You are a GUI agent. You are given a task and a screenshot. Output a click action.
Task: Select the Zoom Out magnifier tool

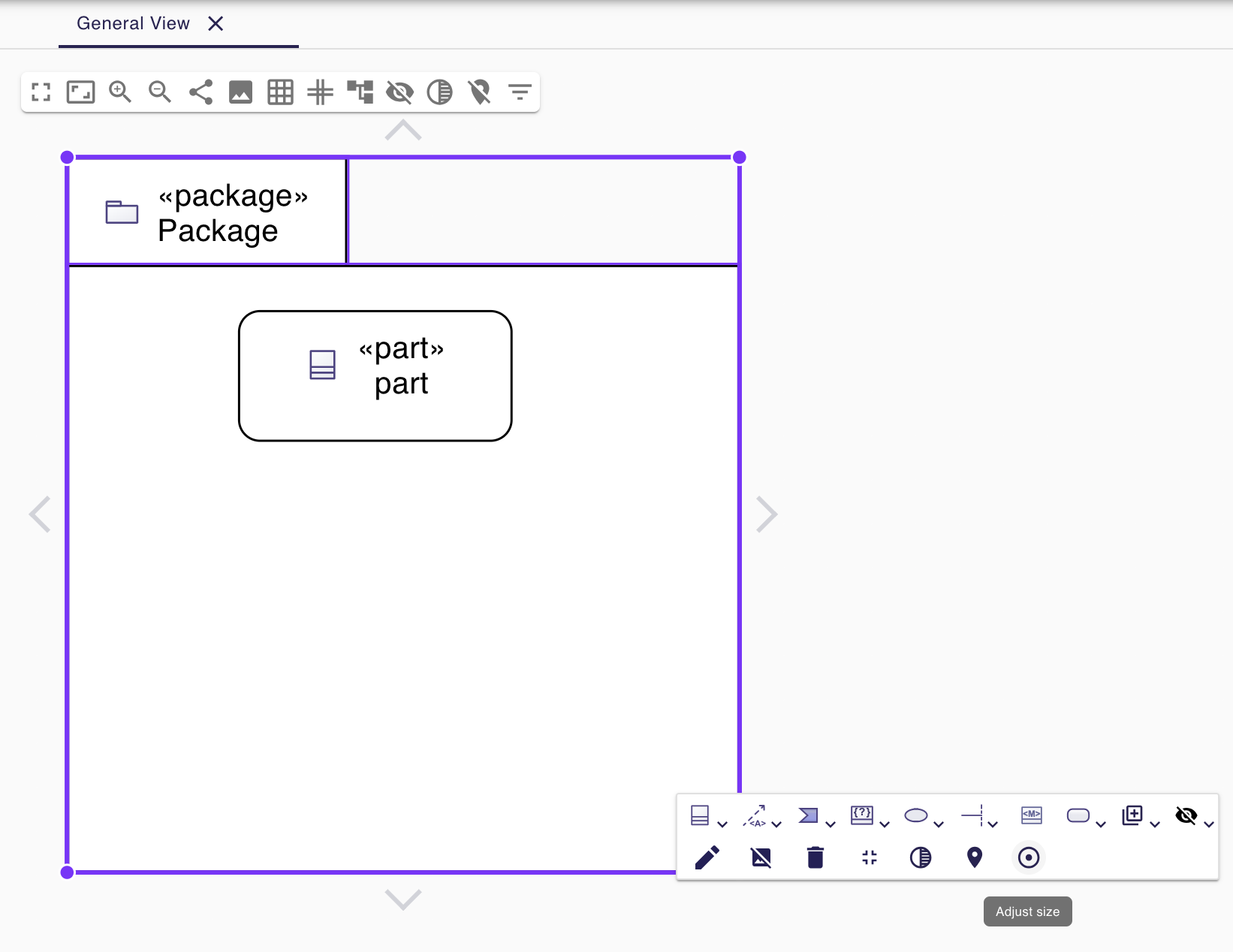point(160,92)
